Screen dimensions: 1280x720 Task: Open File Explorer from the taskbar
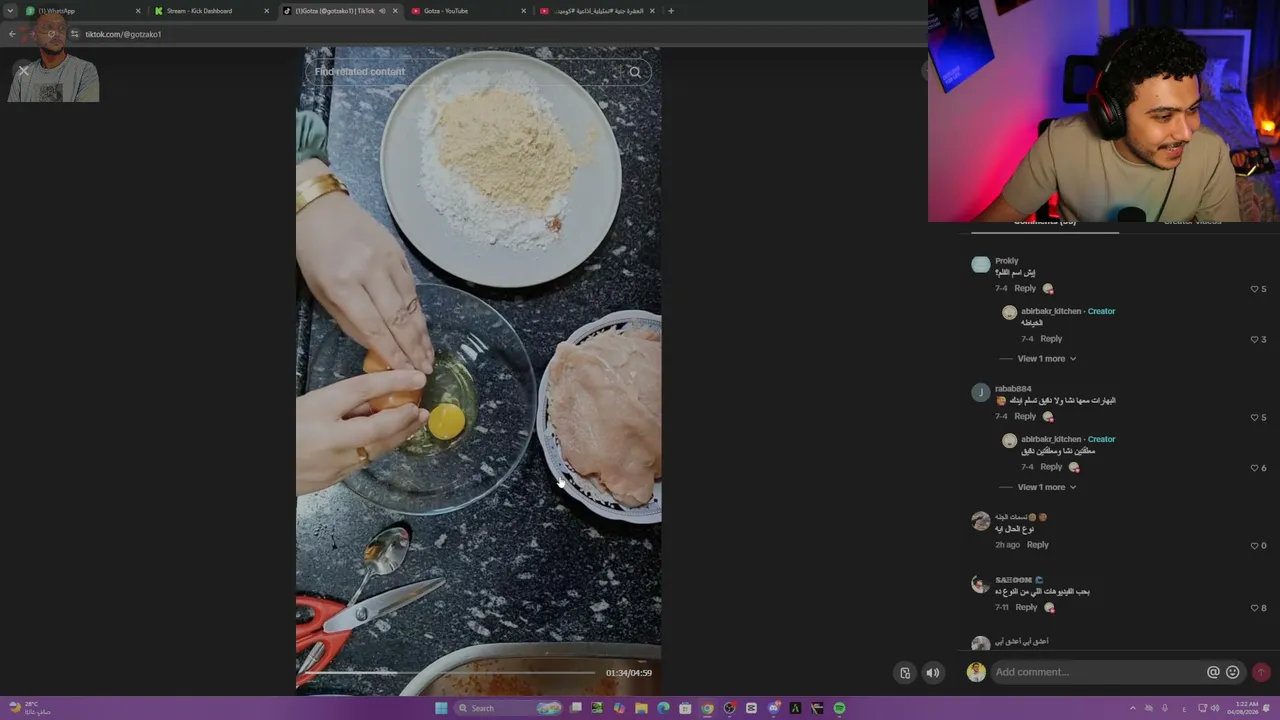tap(641, 708)
